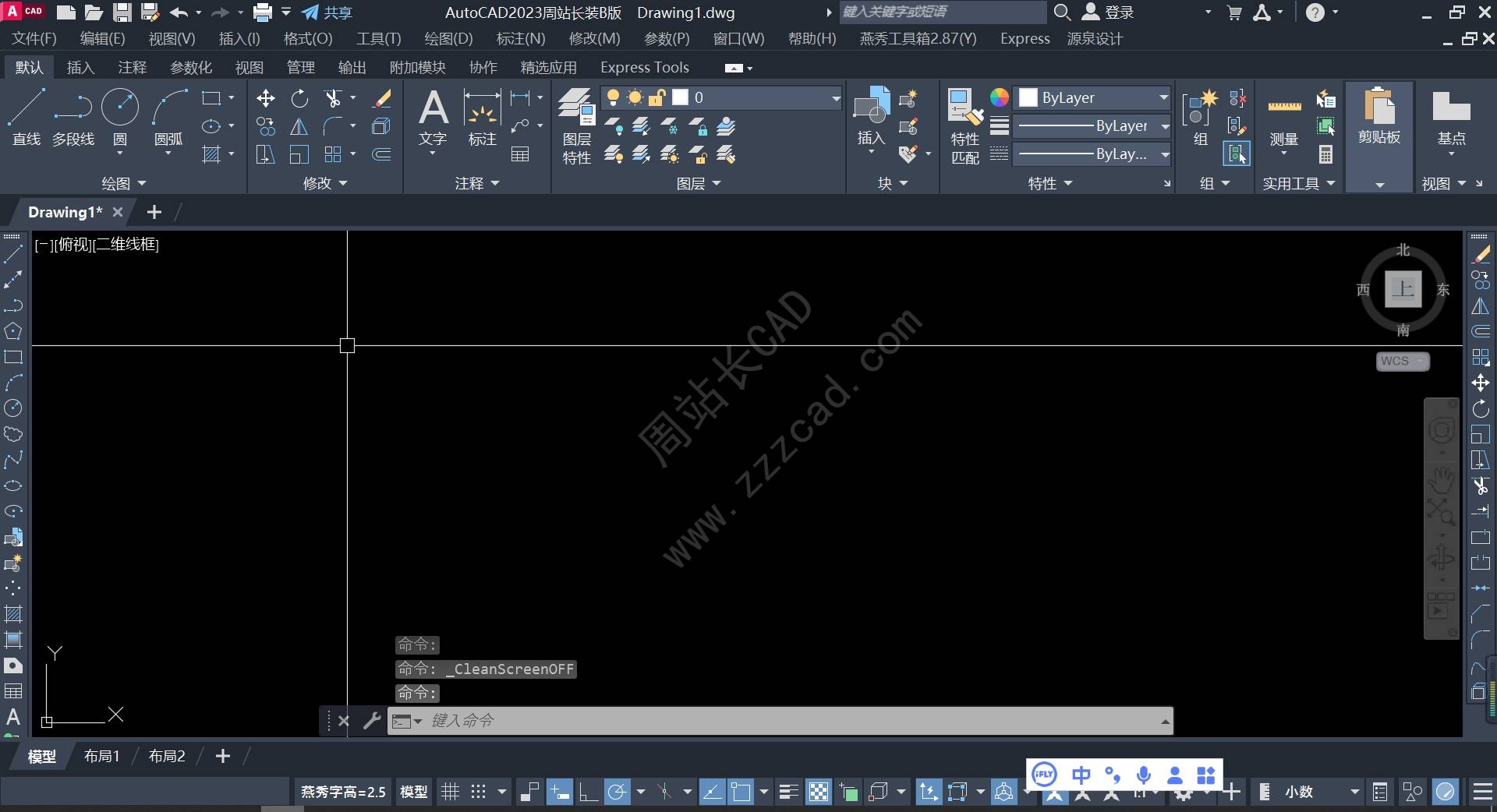Click the Base point (基点) view tool
Screen dimensions: 1497x812
[x=1451, y=117]
